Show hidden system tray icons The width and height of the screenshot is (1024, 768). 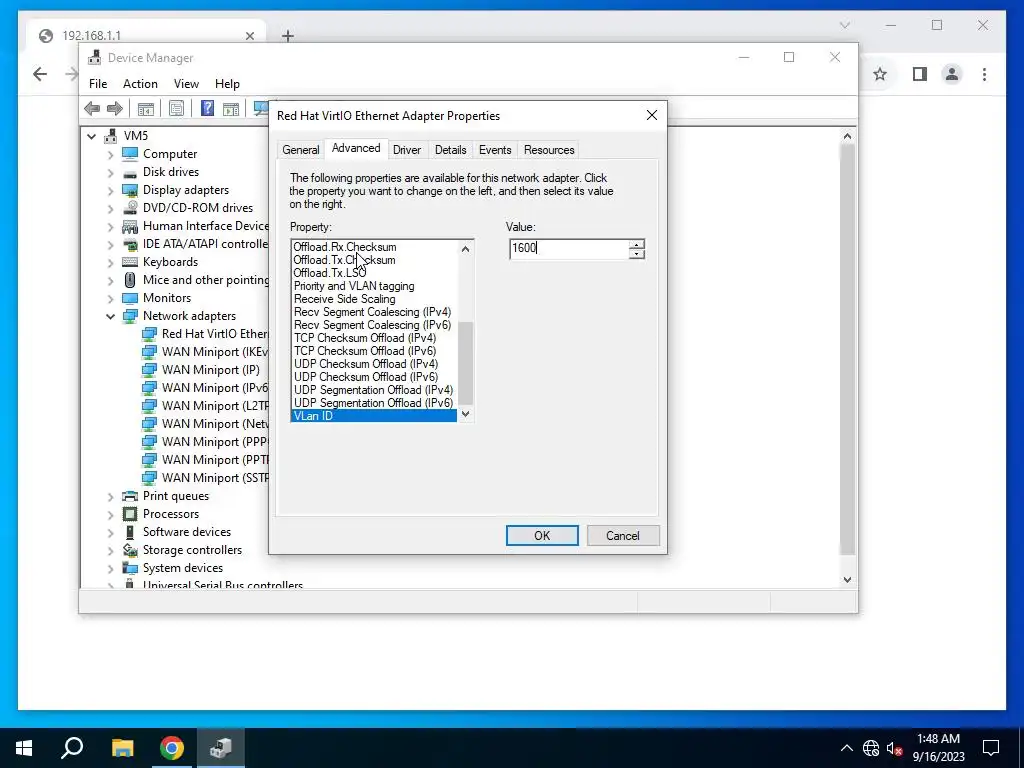click(846, 748)
